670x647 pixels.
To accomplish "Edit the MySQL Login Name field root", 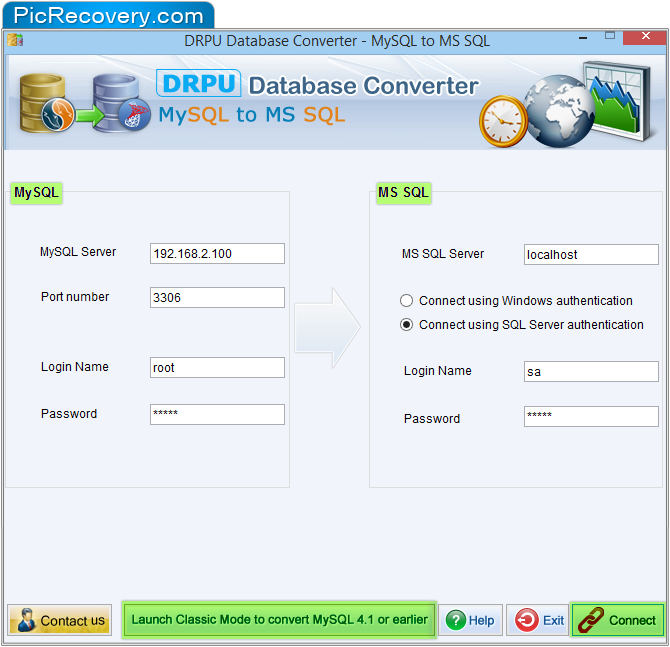I will tap(217, 368).
